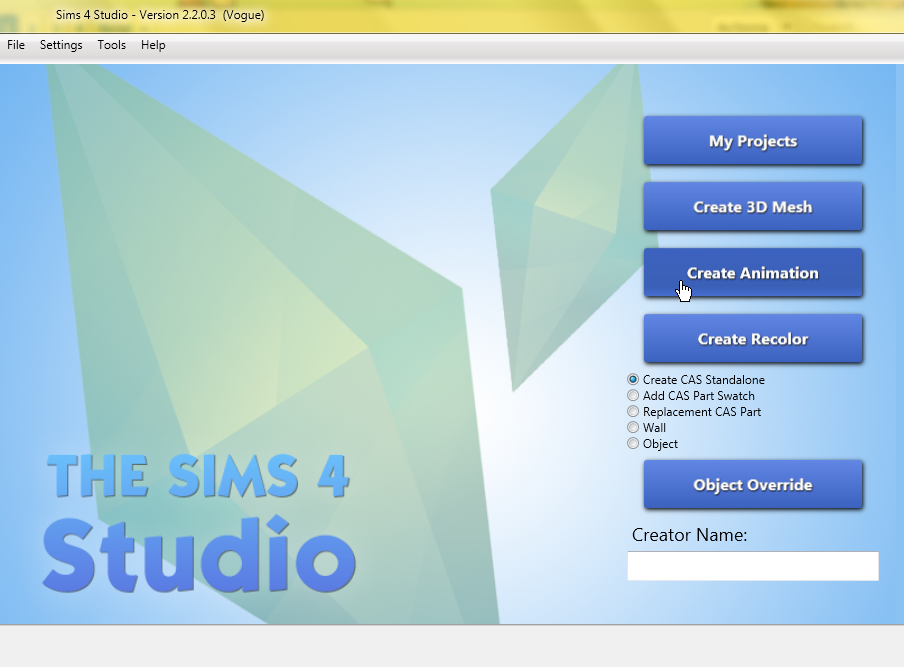
Task: Open the File menu
Action: (x=15, y=45)
